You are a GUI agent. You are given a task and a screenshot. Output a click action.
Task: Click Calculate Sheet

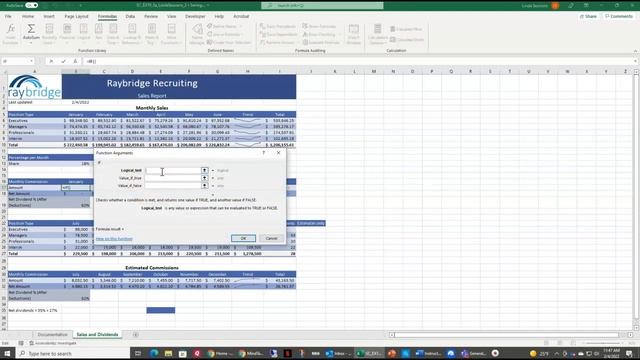pyautogui.click(x=407, y=40)
